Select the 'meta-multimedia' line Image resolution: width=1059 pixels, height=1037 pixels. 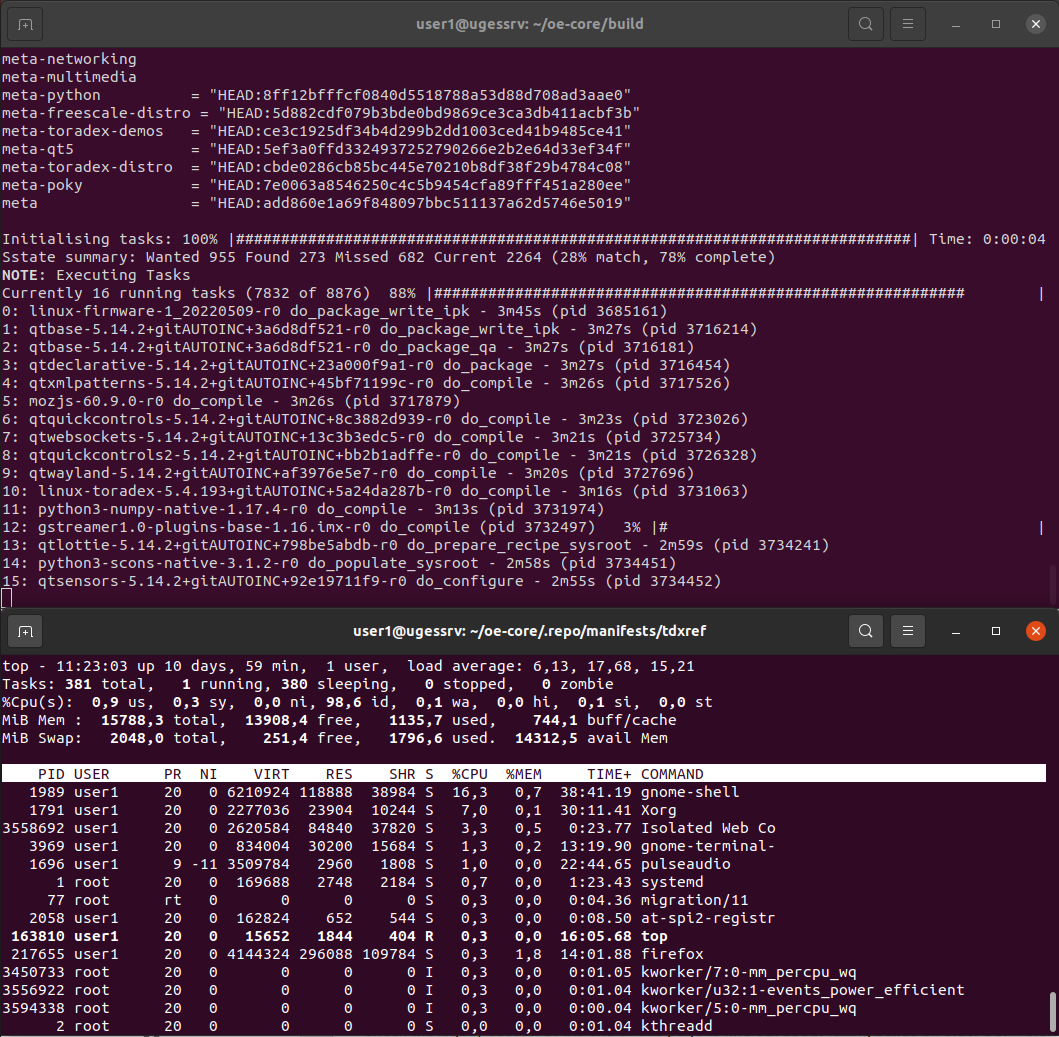69,77
